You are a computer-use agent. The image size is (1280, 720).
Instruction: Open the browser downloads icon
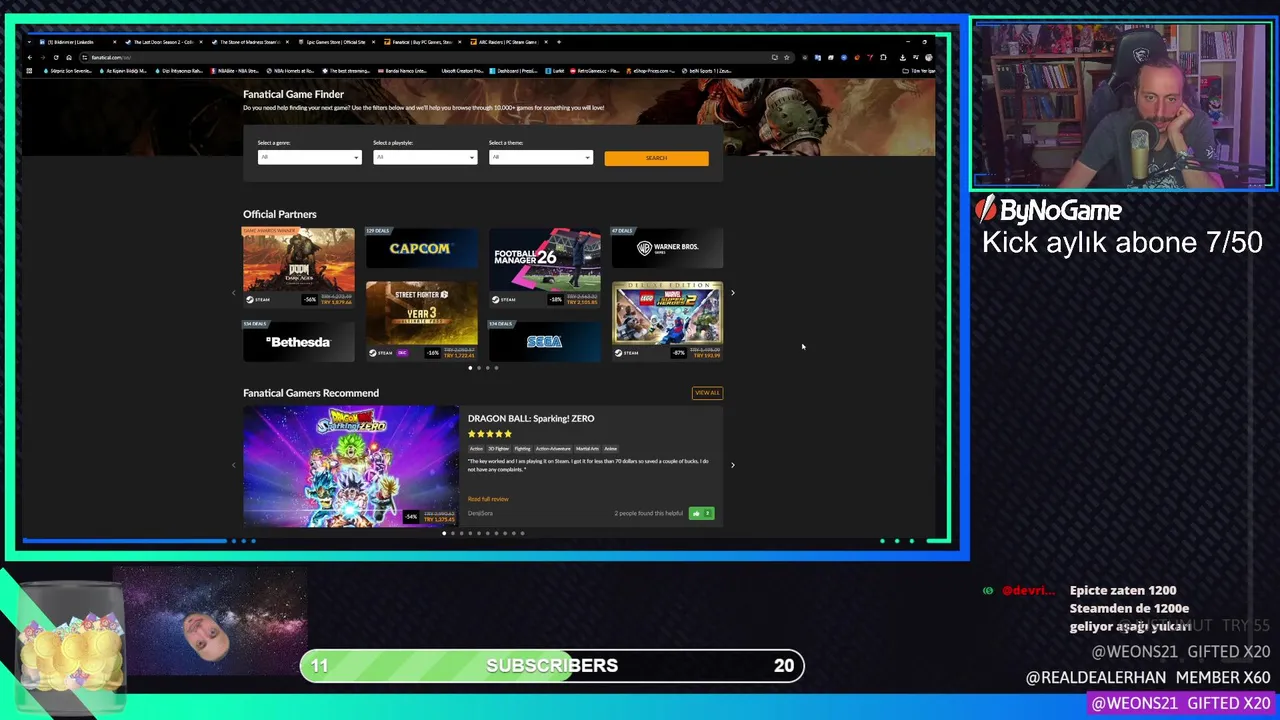902,57
